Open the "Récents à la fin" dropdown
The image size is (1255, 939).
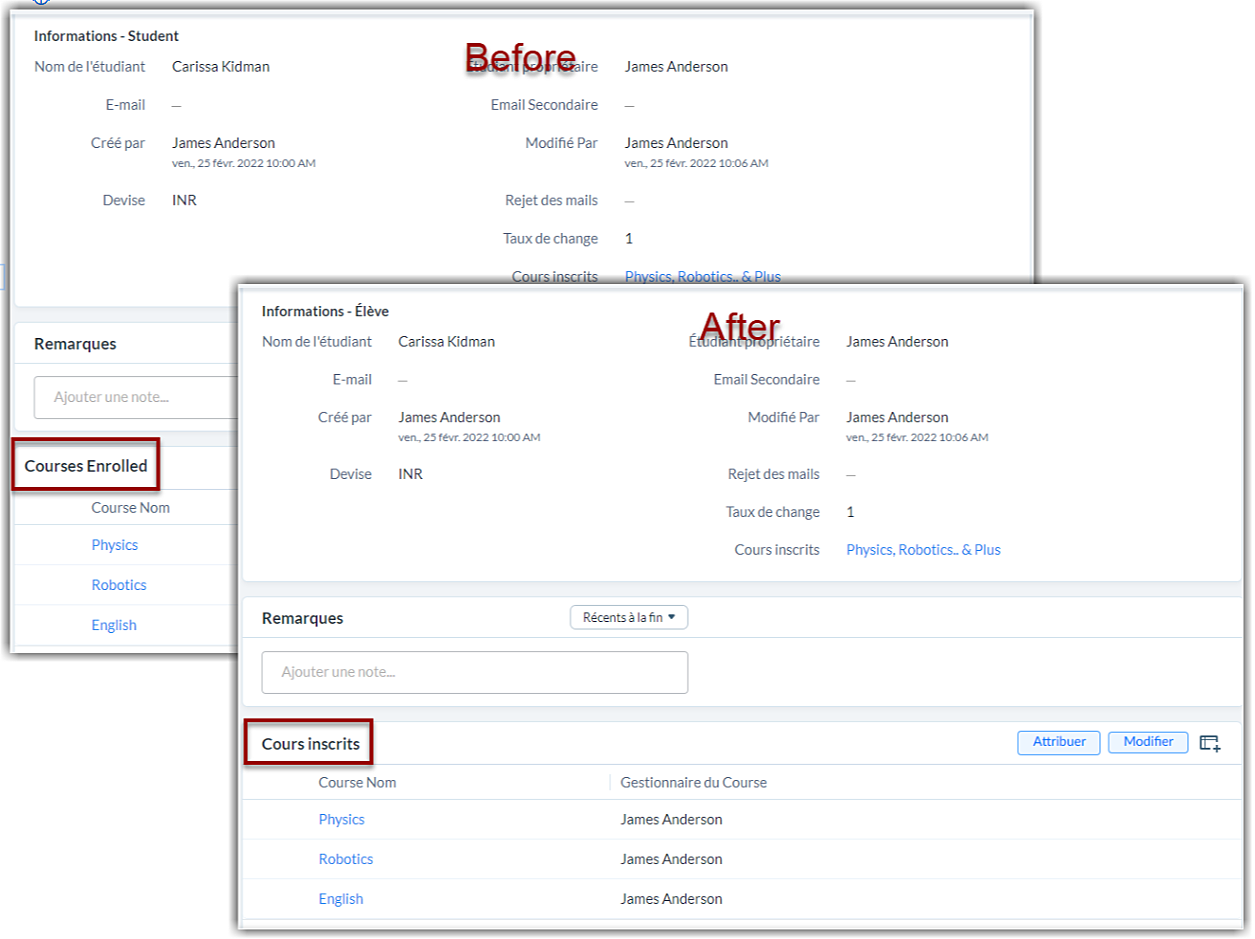tap(629, 618)
